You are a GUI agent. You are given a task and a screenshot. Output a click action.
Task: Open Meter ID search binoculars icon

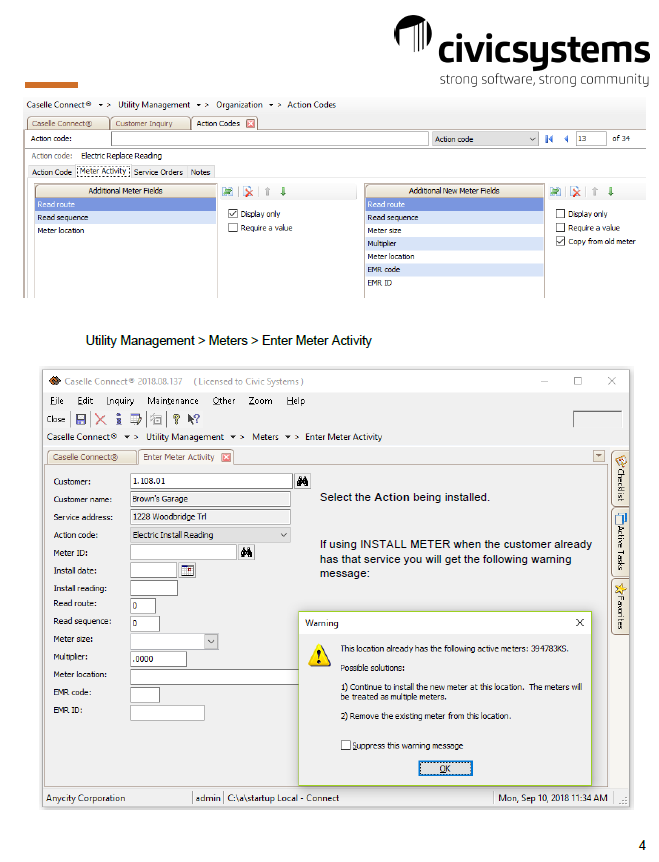click(x=246, y=552)
